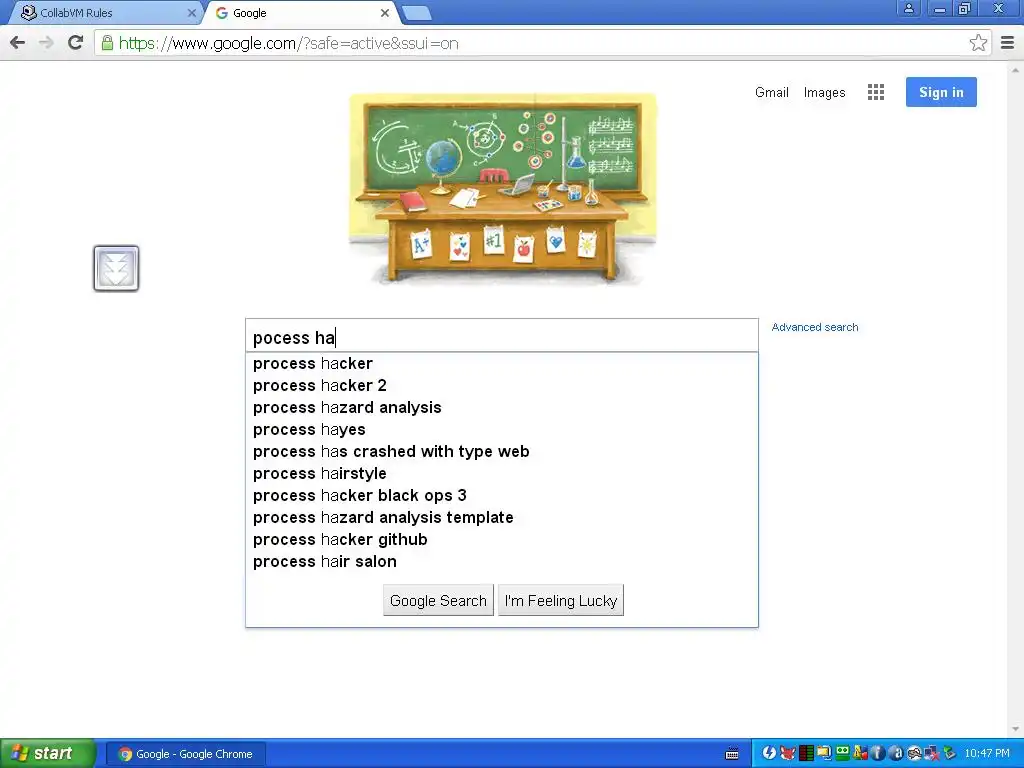Open the Chrome hamburger menu
This screenshot has width=1024, height=768.
[1008, 43]
